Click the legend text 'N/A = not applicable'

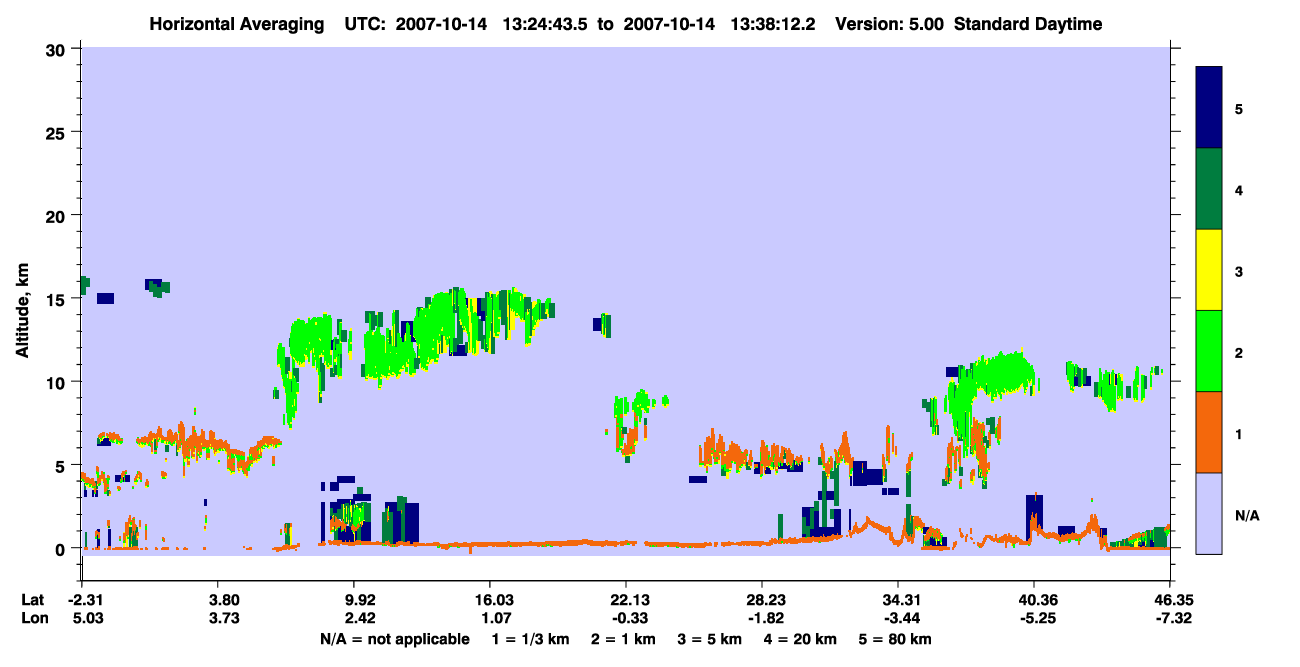(x=394, y=639)
